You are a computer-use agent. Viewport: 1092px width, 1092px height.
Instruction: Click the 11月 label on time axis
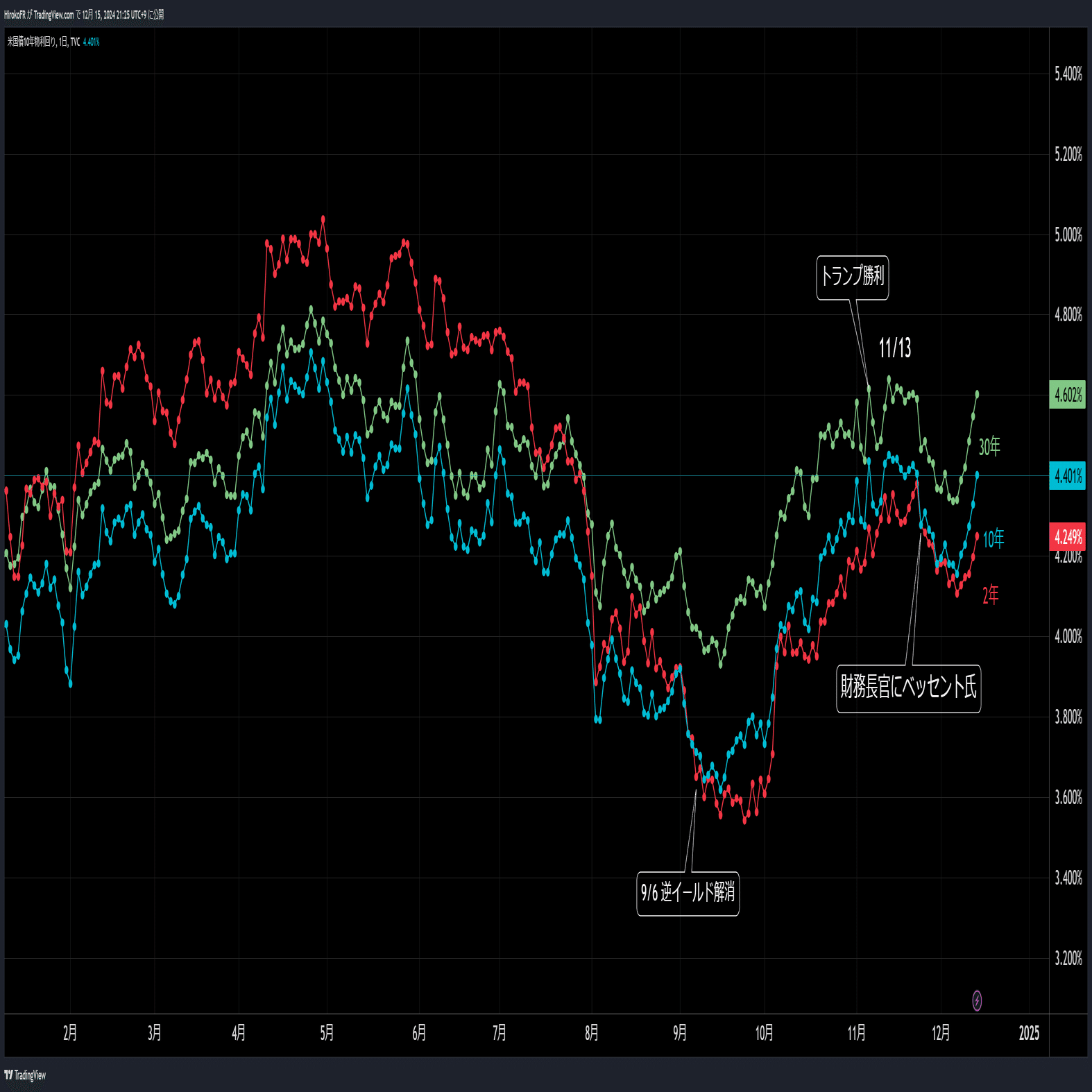(x=857, y=1033)
